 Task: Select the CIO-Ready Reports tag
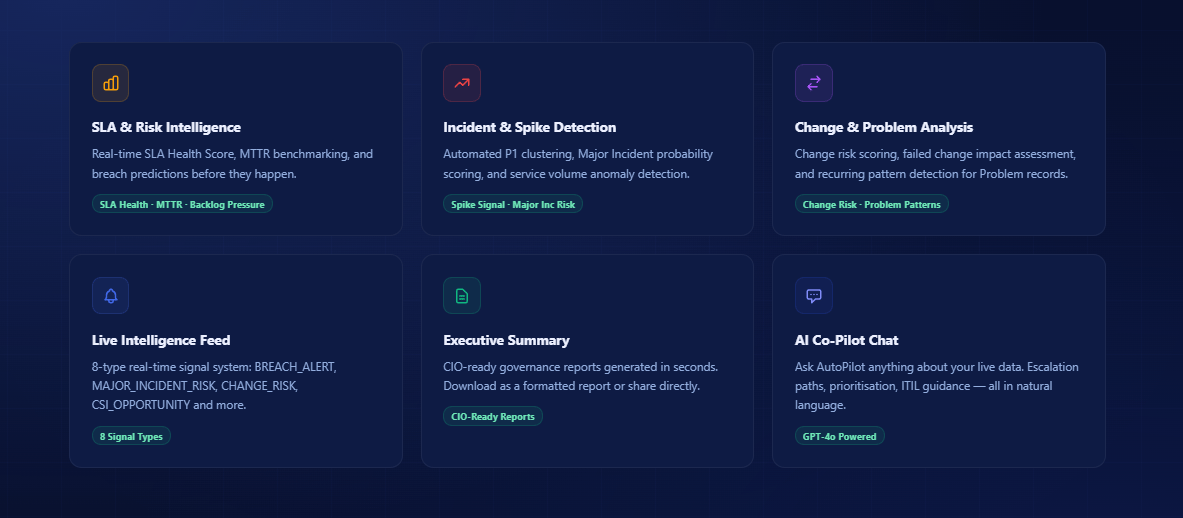tap(492, 416)
